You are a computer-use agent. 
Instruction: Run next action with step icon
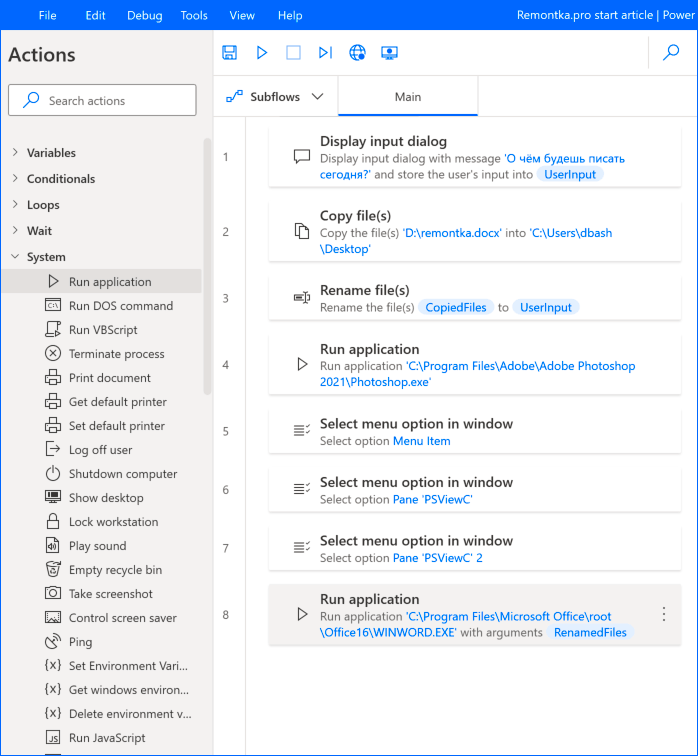pos(325,53)
